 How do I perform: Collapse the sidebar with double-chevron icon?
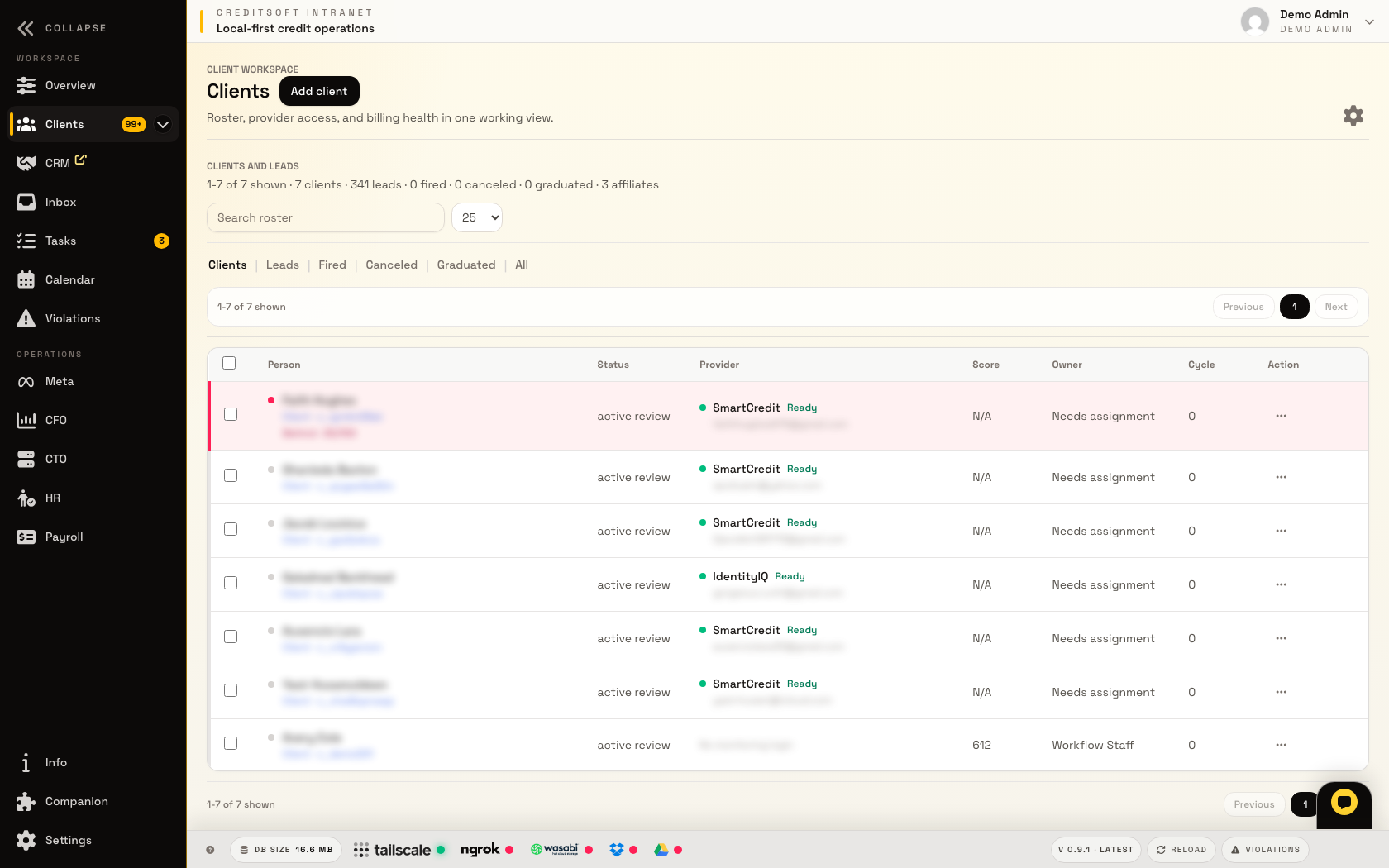pos(26,28)
